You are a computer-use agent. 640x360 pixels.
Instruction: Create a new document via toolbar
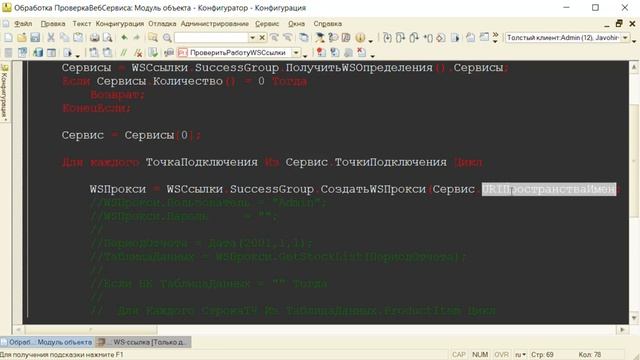point(8,38)
